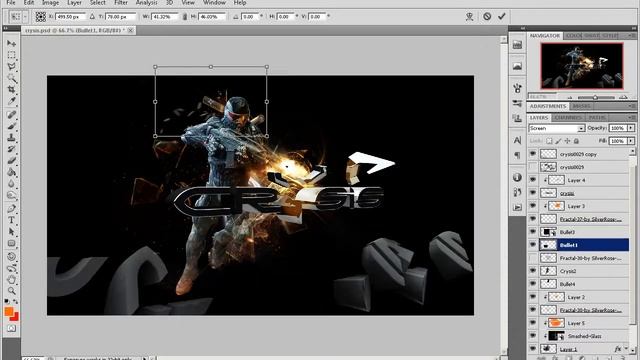Select the Type tool
The width and height of the screenshot is (640, 360).
tap(11, 220)
